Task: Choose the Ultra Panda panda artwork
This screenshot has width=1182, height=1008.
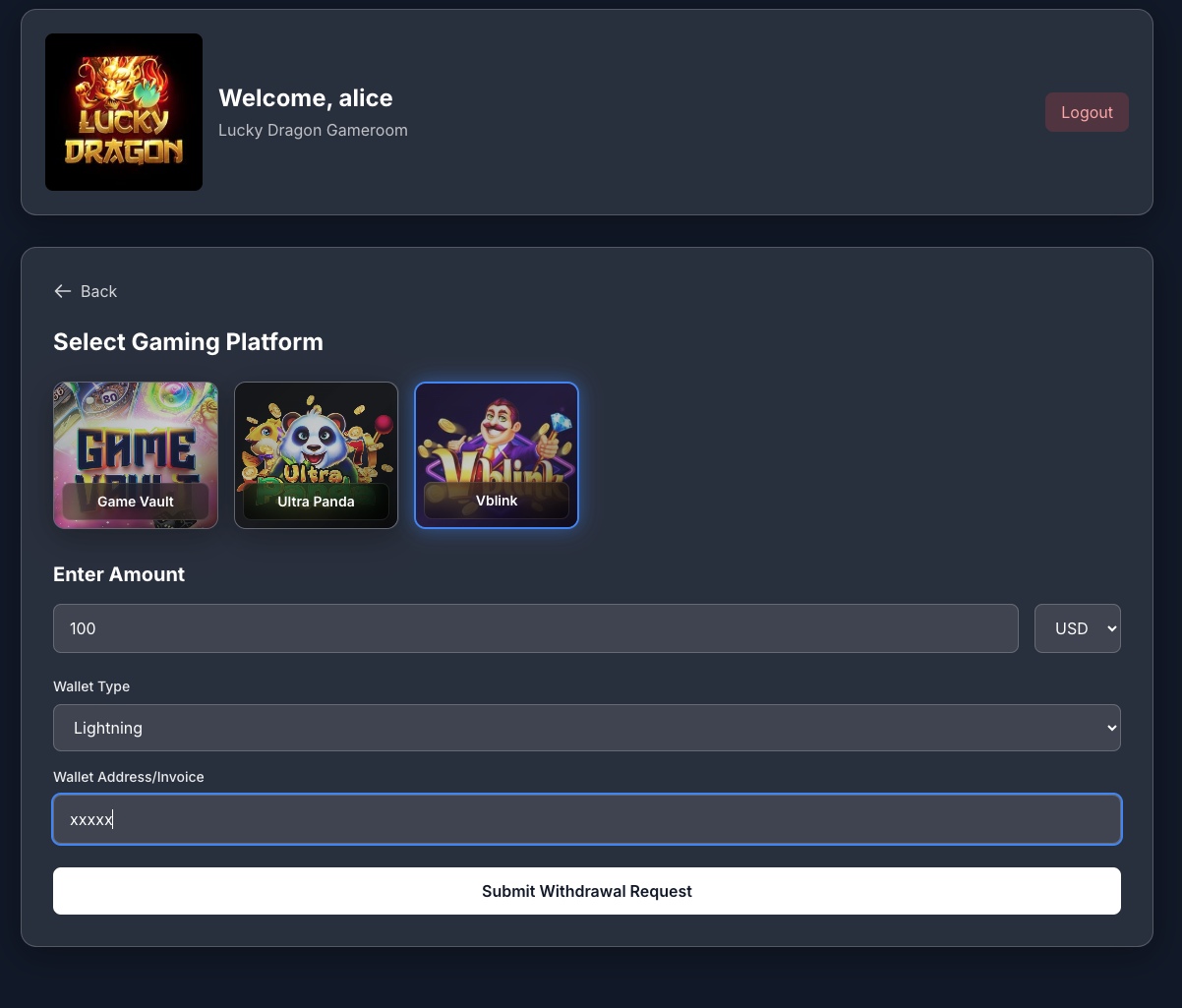Action: pyautogui.click(x=316, y=433)
